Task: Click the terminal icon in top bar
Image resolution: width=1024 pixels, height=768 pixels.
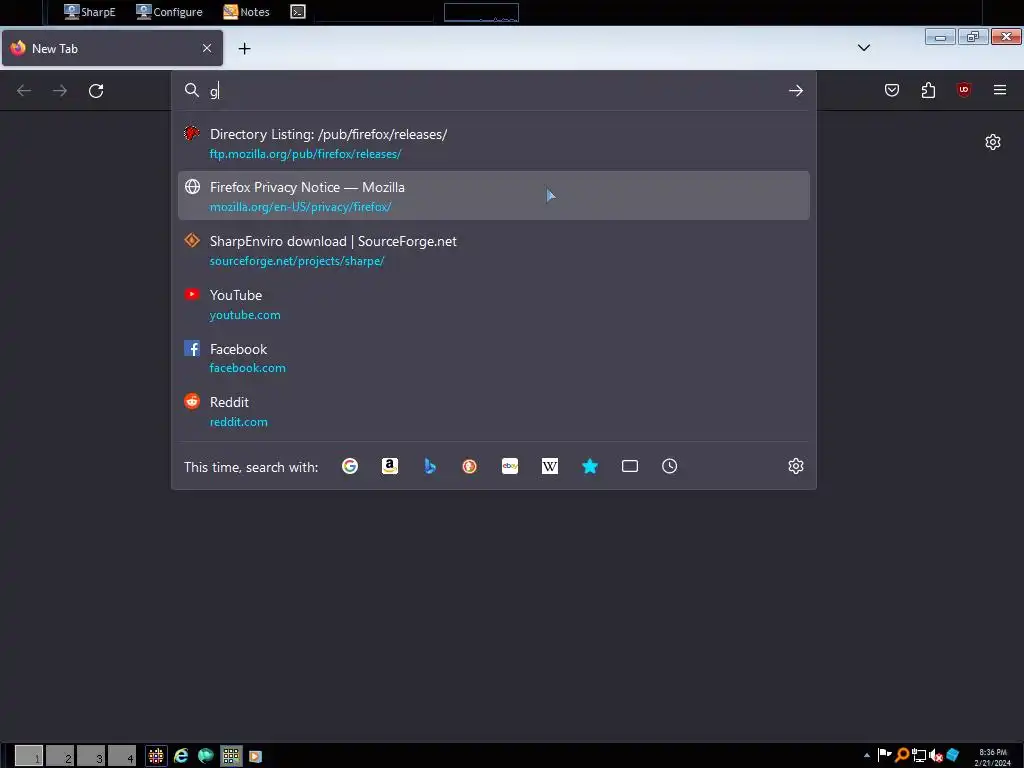Action: pyautogui.click(x=298, y=12)
